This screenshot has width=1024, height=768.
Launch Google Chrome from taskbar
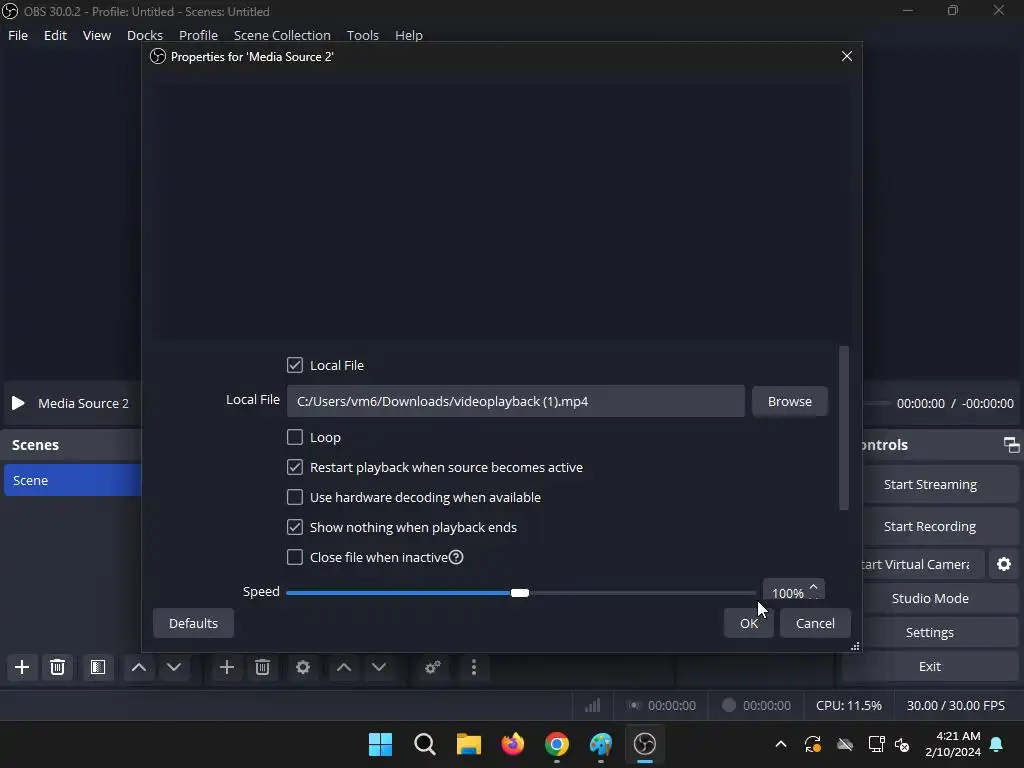[556, 744]
